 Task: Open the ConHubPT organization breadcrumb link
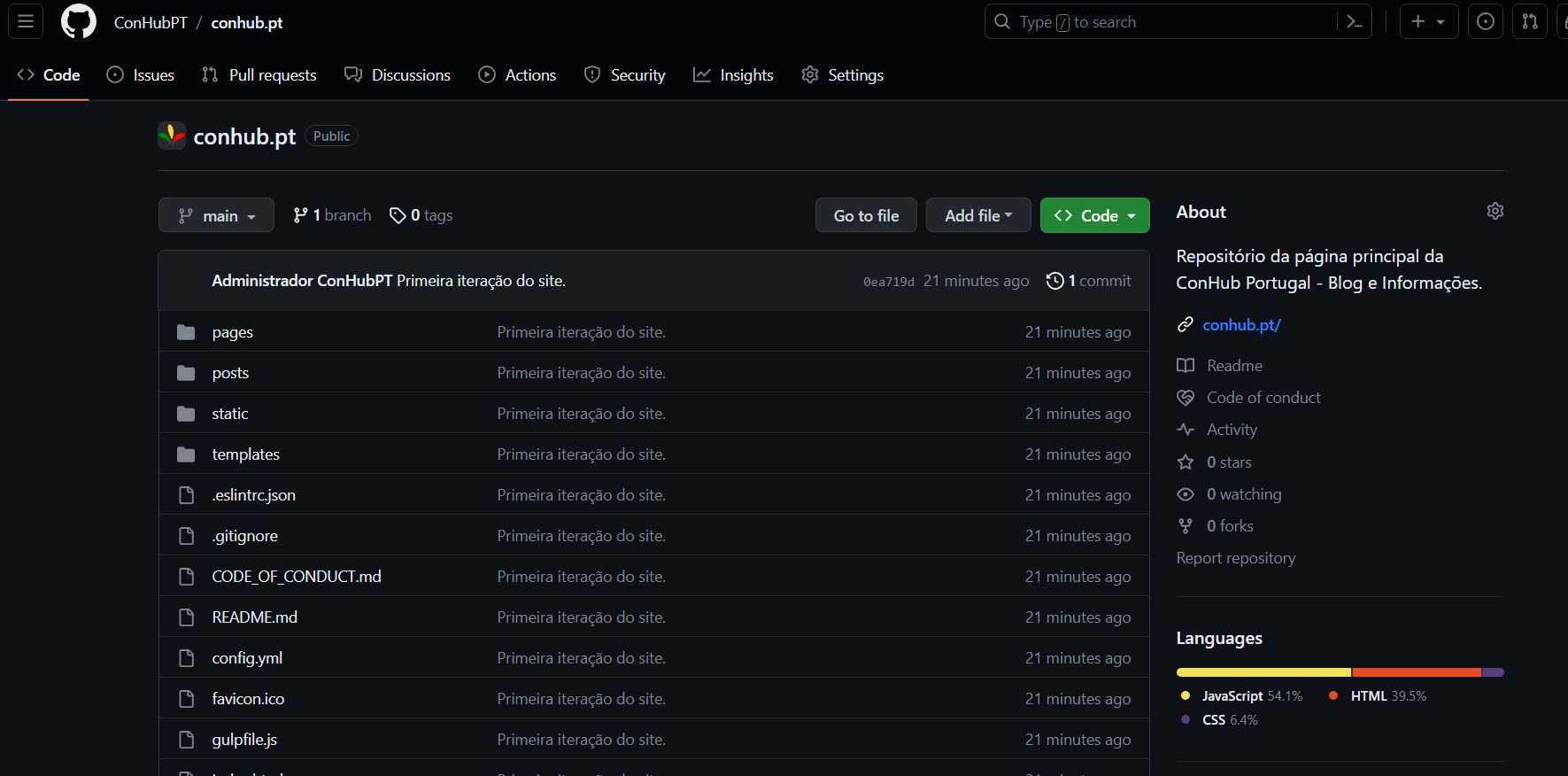[x=151, y=22]
